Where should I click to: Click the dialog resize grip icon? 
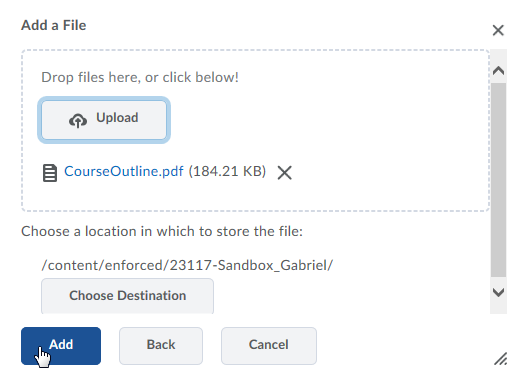(x=501, y=359)
